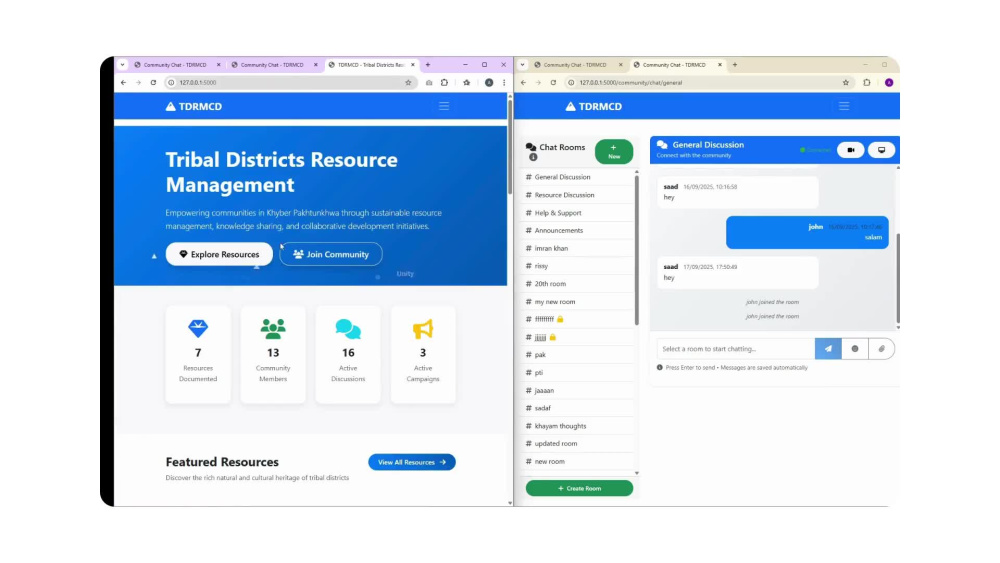The height and width of the screenshot is (563, 1000).
Task: Start a video call in General Discussion
Action: [x=851, y=150]
